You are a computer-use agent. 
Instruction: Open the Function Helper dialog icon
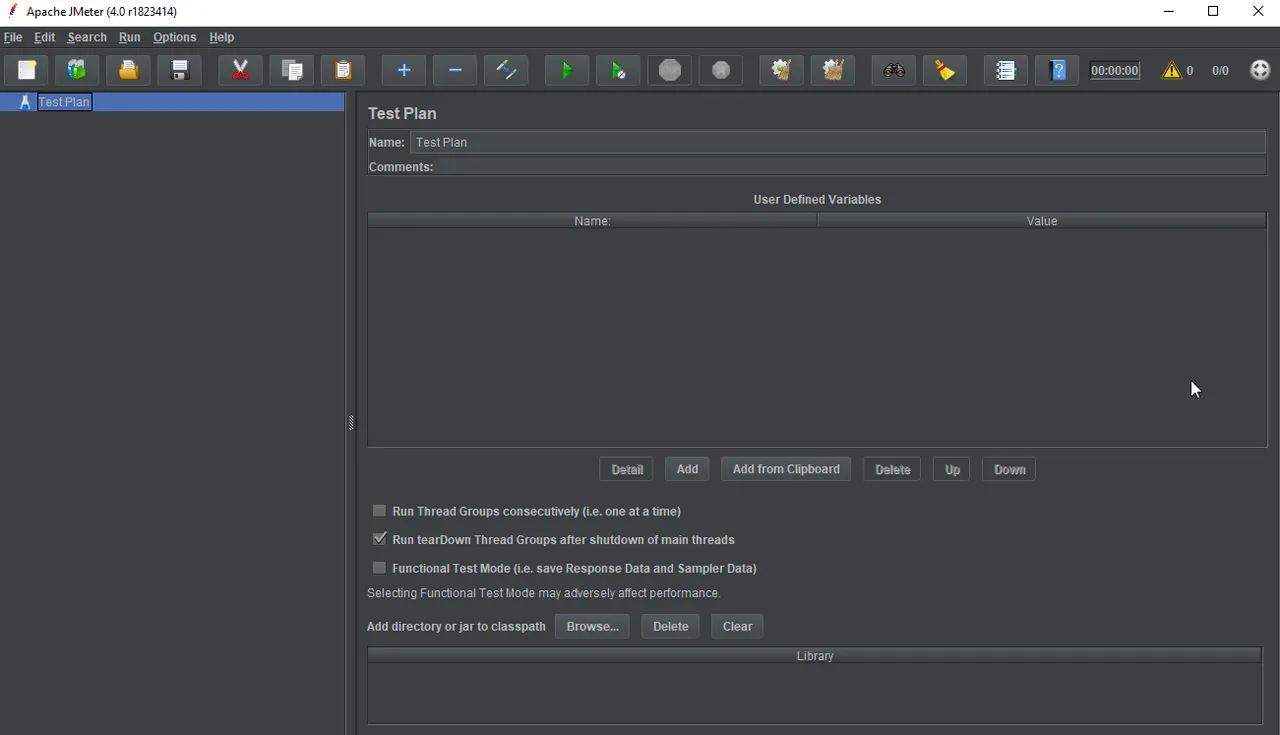click(x=1006, y=70)
